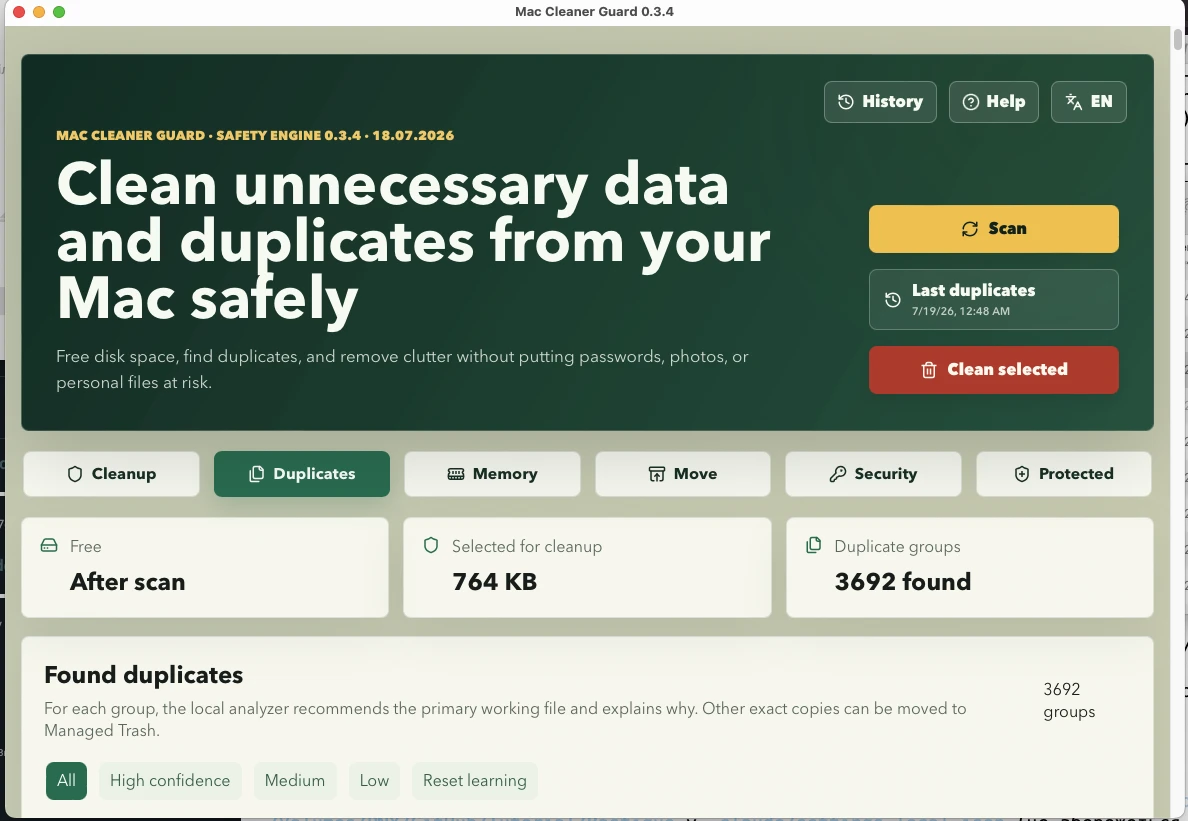This screenshot has height=821, width=1188.
Task: Click the clock icon in History button
Action: pyautogui.click(x=846, y=101)
